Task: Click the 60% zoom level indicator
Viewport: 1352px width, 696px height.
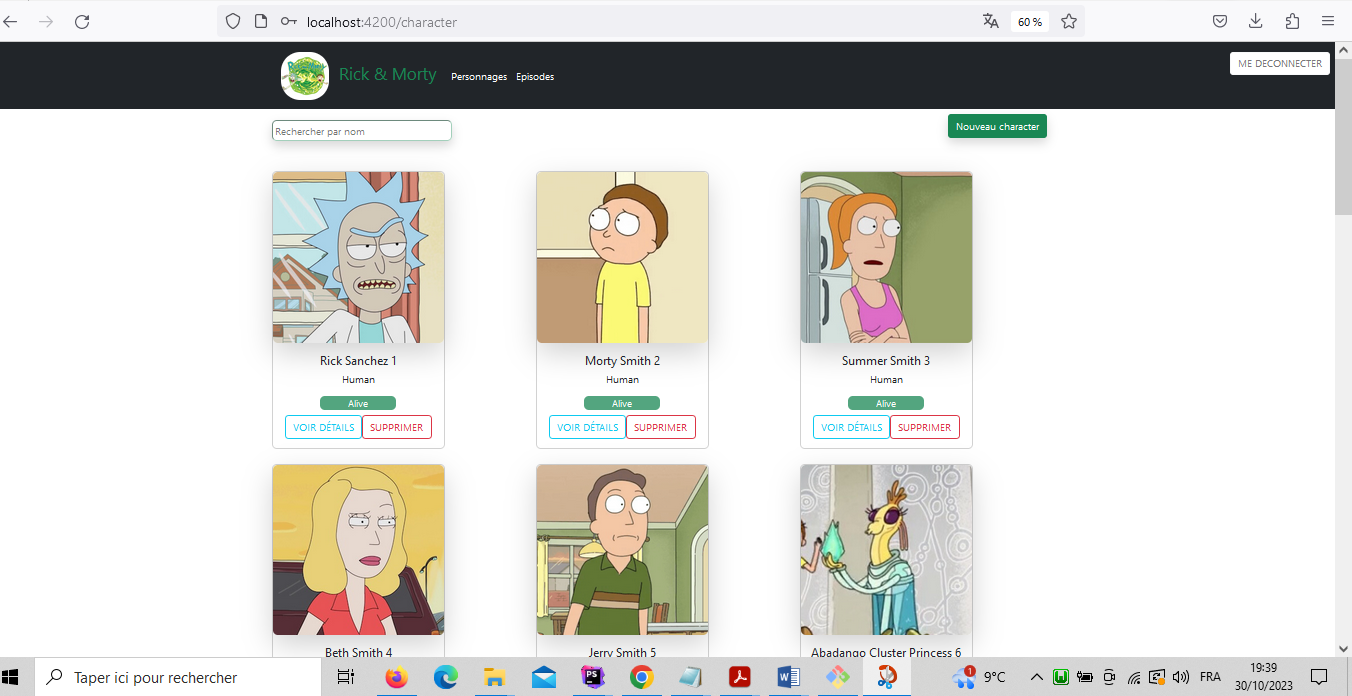Action: [1030, 21]
